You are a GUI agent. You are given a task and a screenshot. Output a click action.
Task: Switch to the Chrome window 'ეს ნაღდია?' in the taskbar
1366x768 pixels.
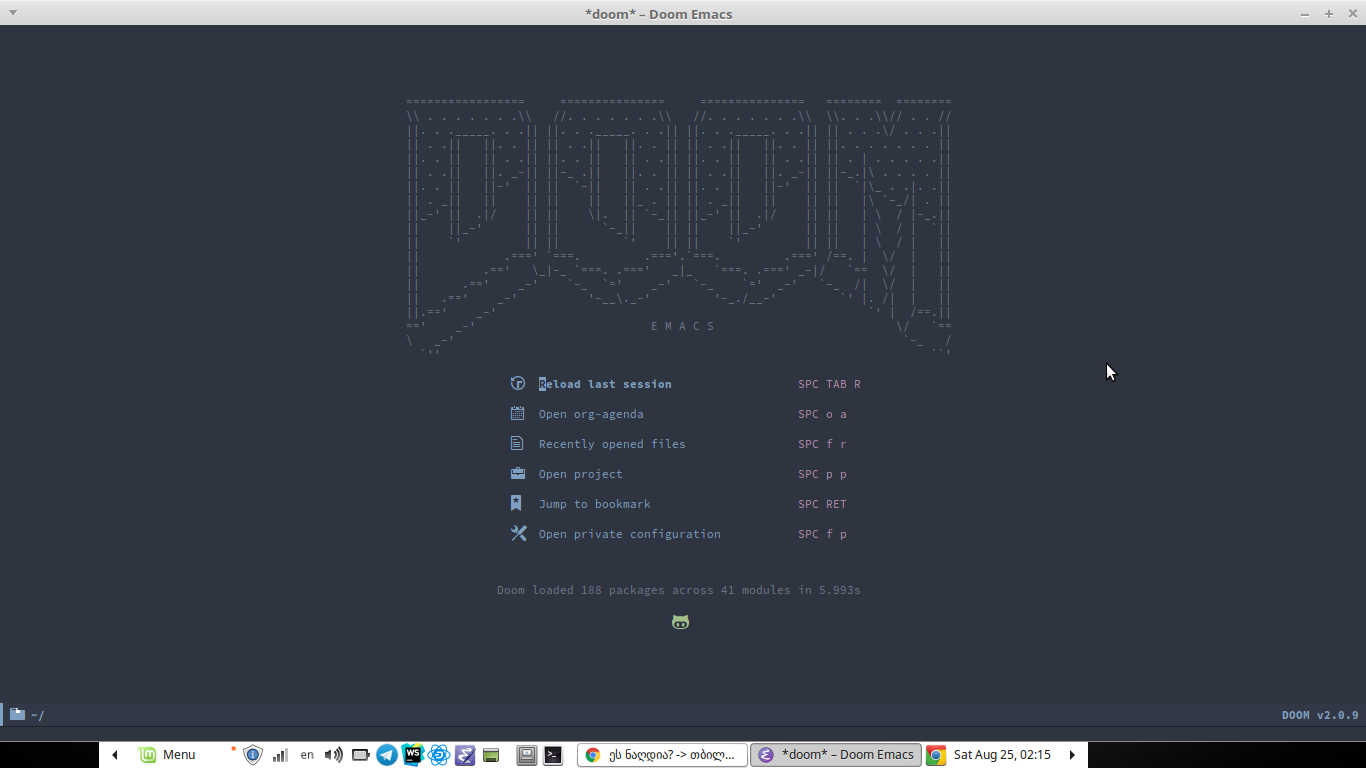662,755
